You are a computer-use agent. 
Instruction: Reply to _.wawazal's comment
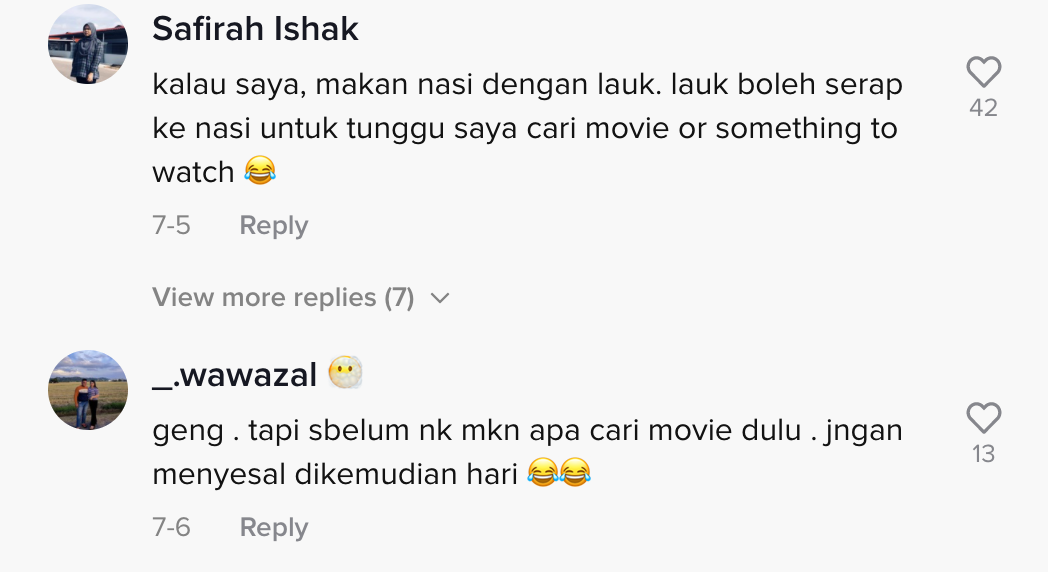click(x=273, y=527)
